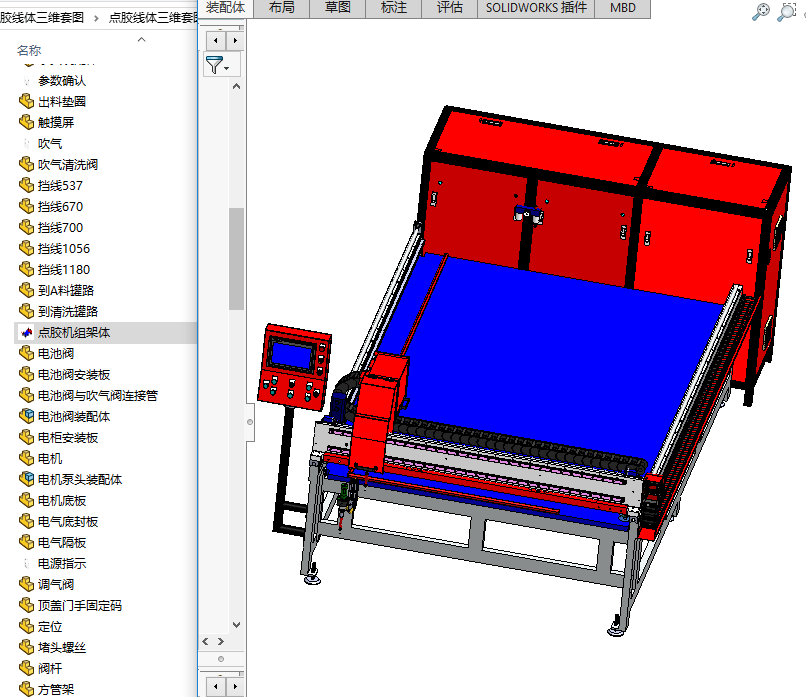
Task: Click the part icon of 挡线670
Action: (x=27, y=207)
